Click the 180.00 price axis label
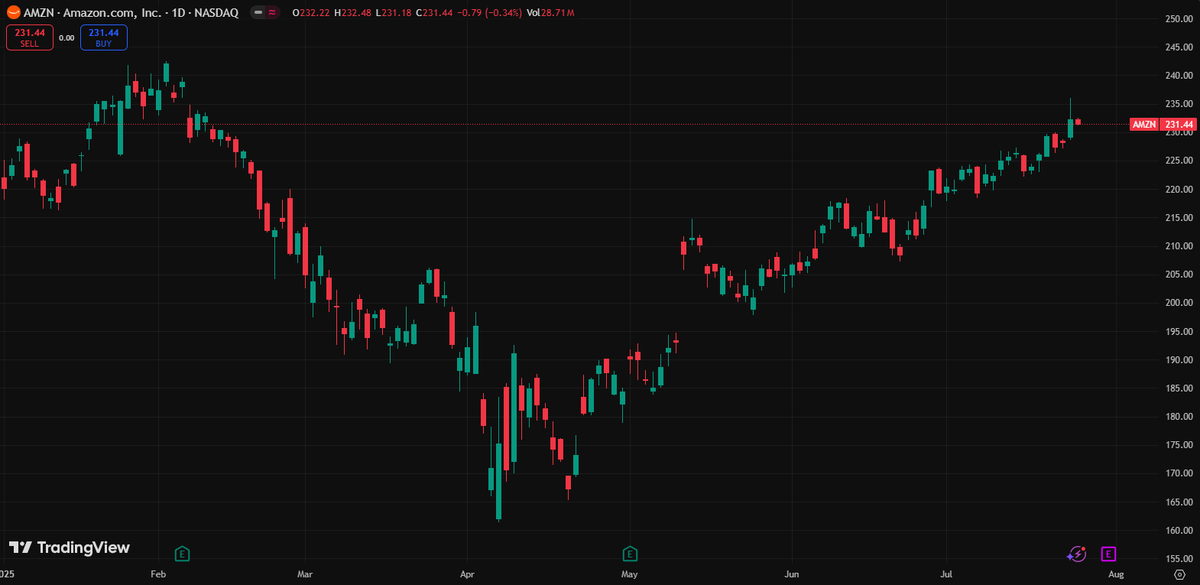Screen dimensions: 1200x585 coord(1177,416)
